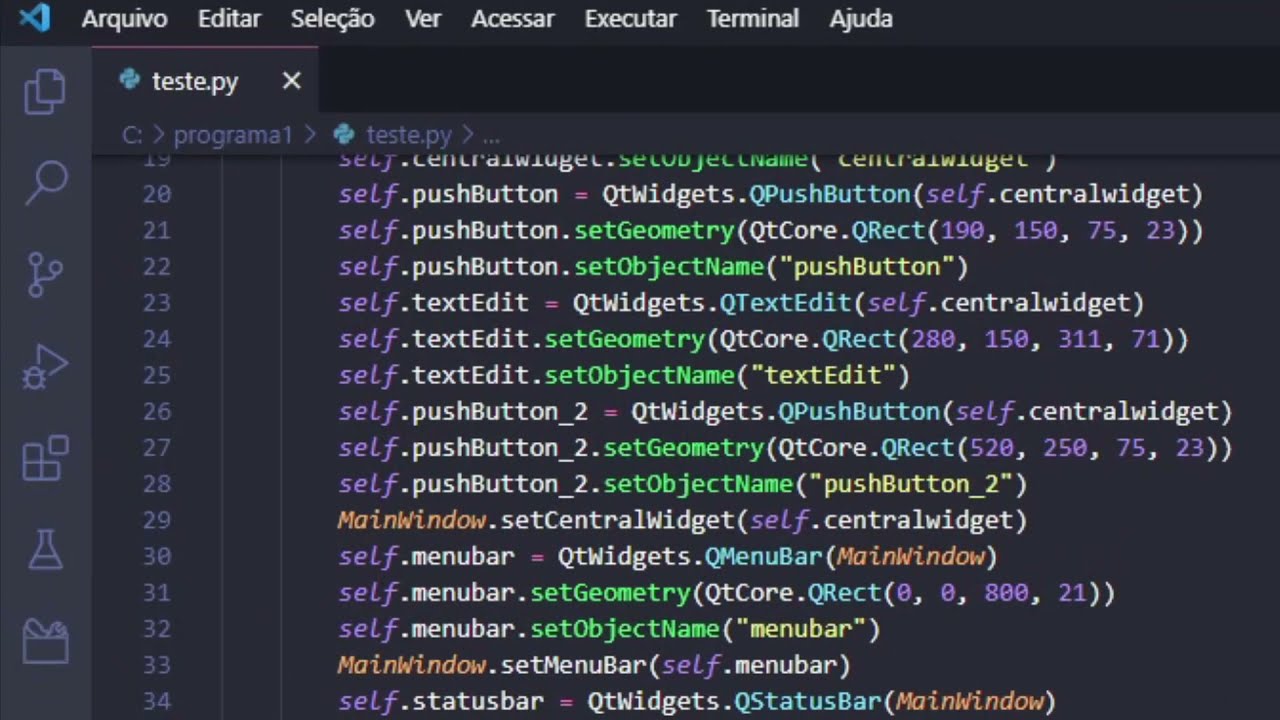Click line number 33 in the gutter
Screen dimensions: 1280x720
coord(157,664)
